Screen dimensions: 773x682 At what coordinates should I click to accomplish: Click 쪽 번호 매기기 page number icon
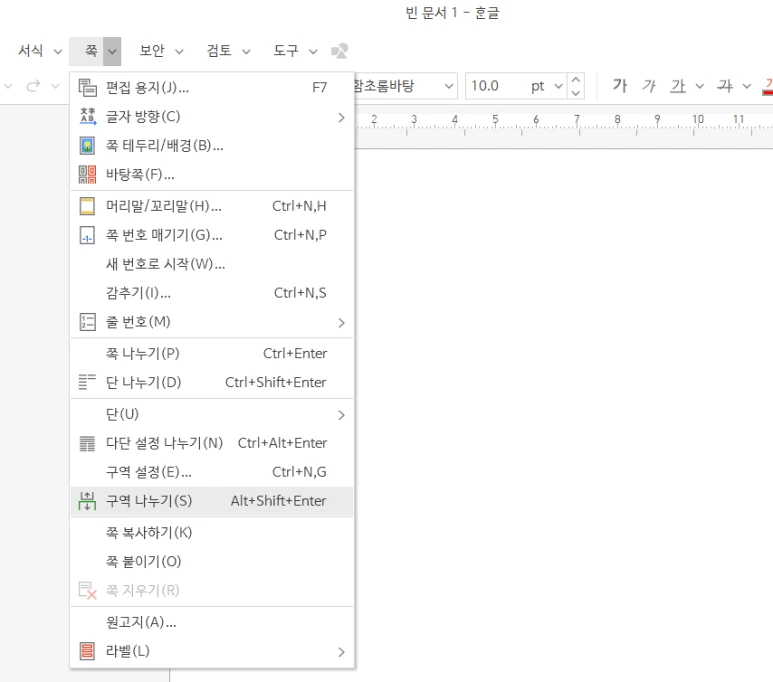(87, 235)
